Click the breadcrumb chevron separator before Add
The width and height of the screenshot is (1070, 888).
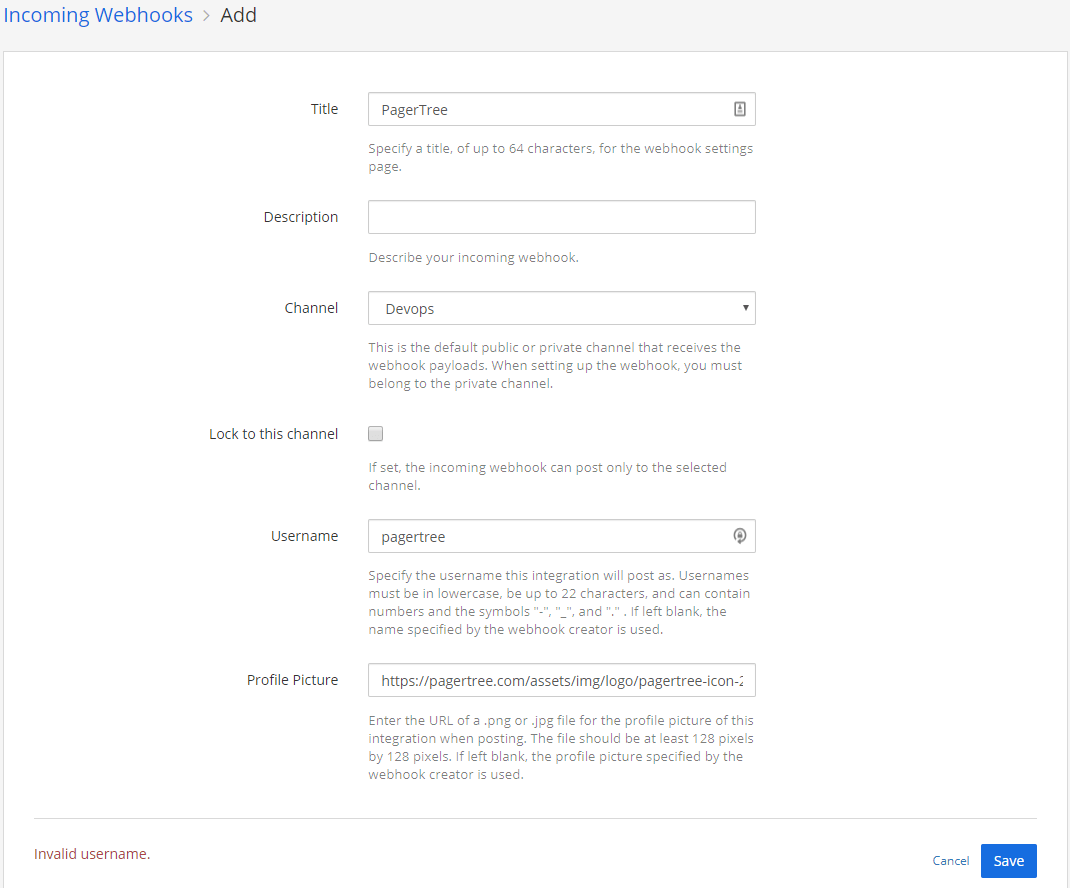click(x=207, y=16)
